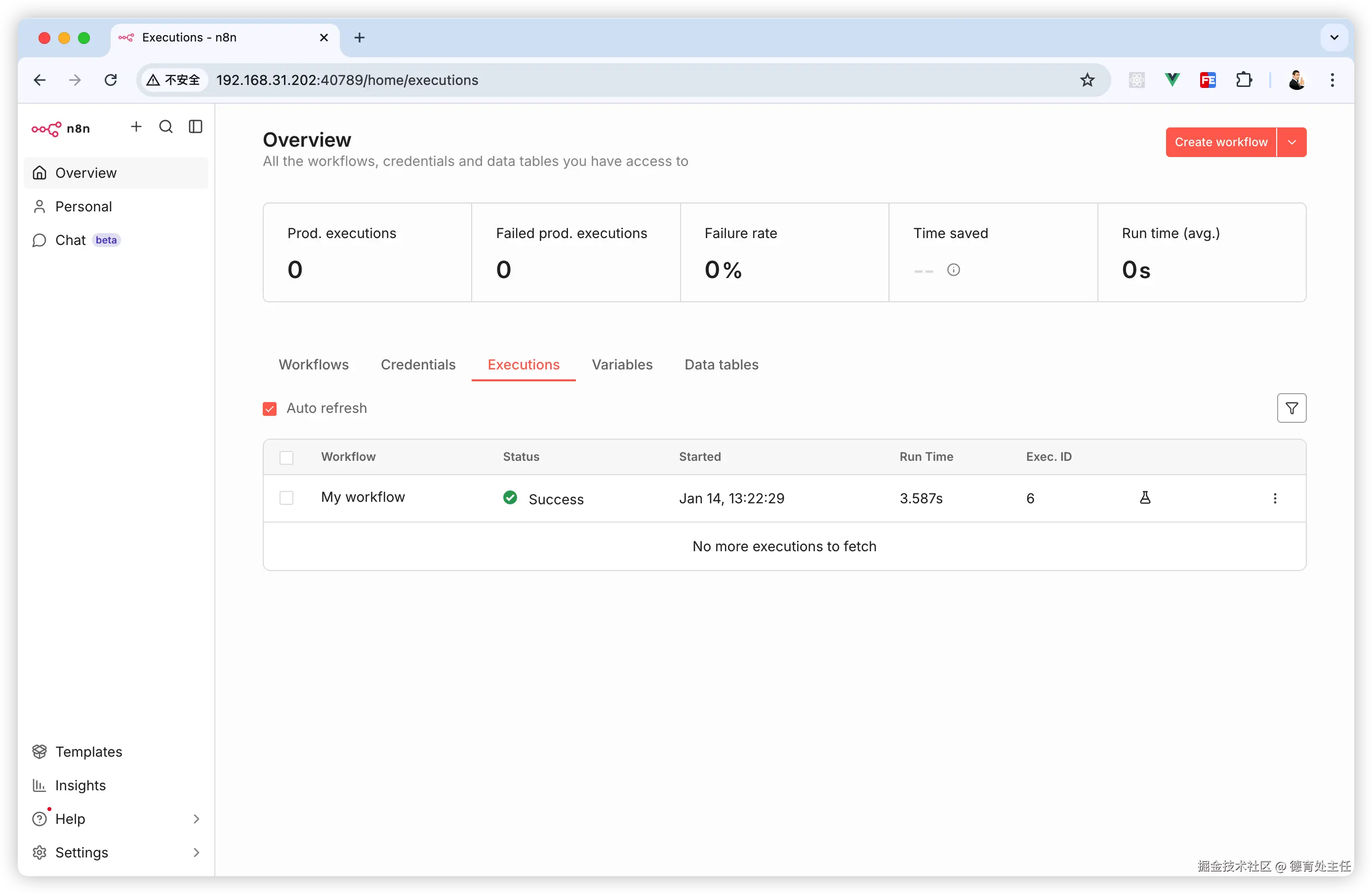
Task: Click the executions filter funnel icon
Action: coord(1291,408)
